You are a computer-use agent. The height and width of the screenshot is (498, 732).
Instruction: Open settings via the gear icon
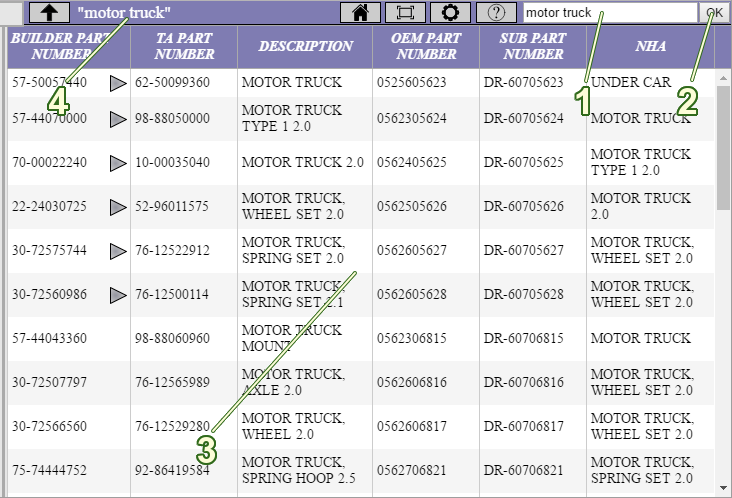tap(450, 13)
